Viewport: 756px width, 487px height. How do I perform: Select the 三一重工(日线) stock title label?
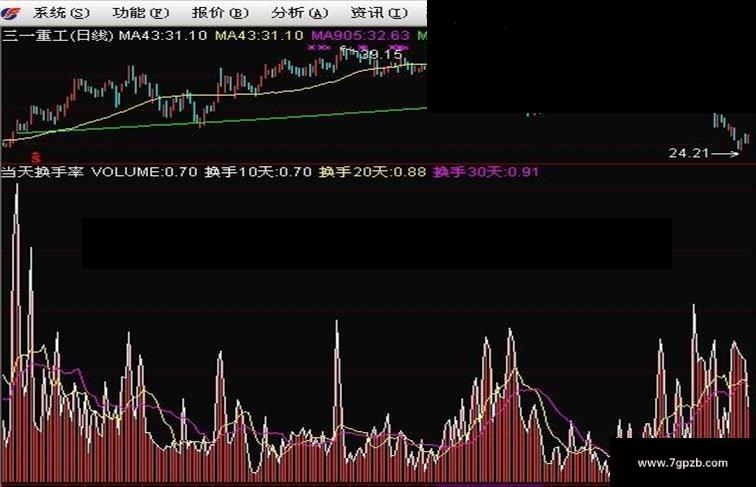tap(58, 36)
